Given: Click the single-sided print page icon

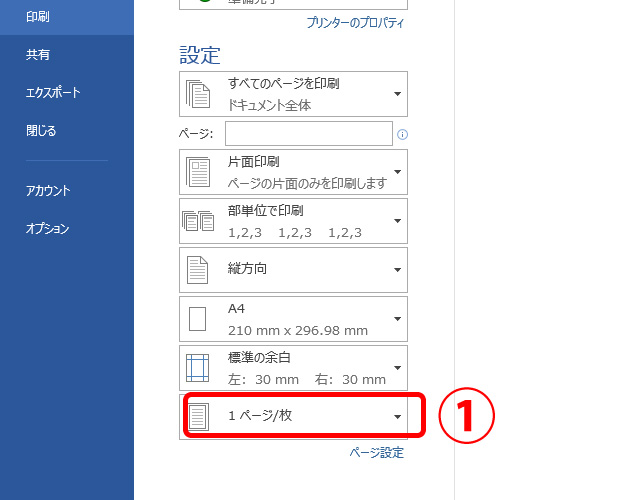Looking at the screenshot, I should [198, 172].
